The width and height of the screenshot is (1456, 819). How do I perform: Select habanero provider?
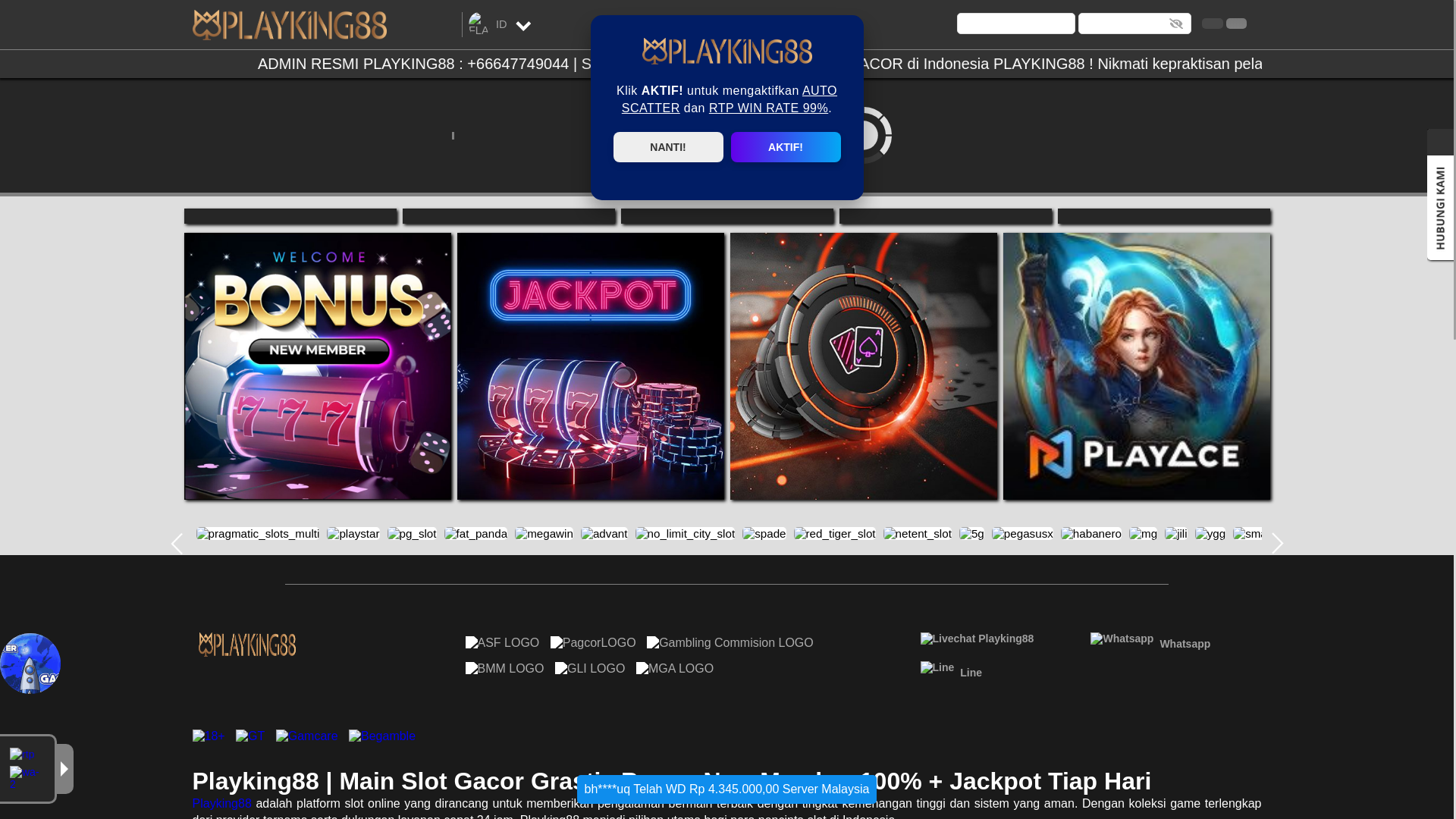[1091, 534]
